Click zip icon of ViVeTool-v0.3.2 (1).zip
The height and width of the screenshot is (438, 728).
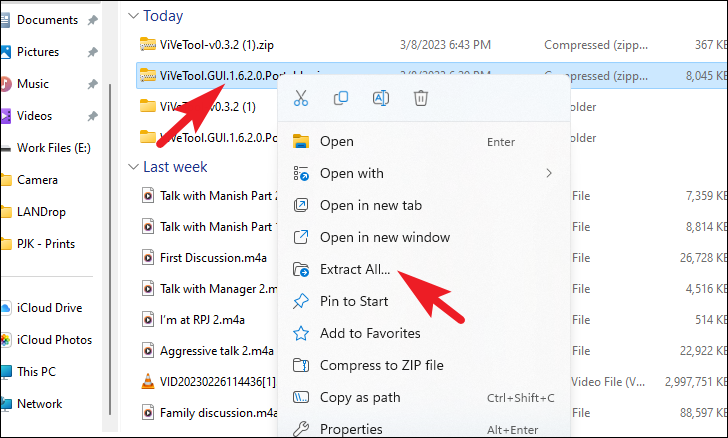(x=148, y=45)
